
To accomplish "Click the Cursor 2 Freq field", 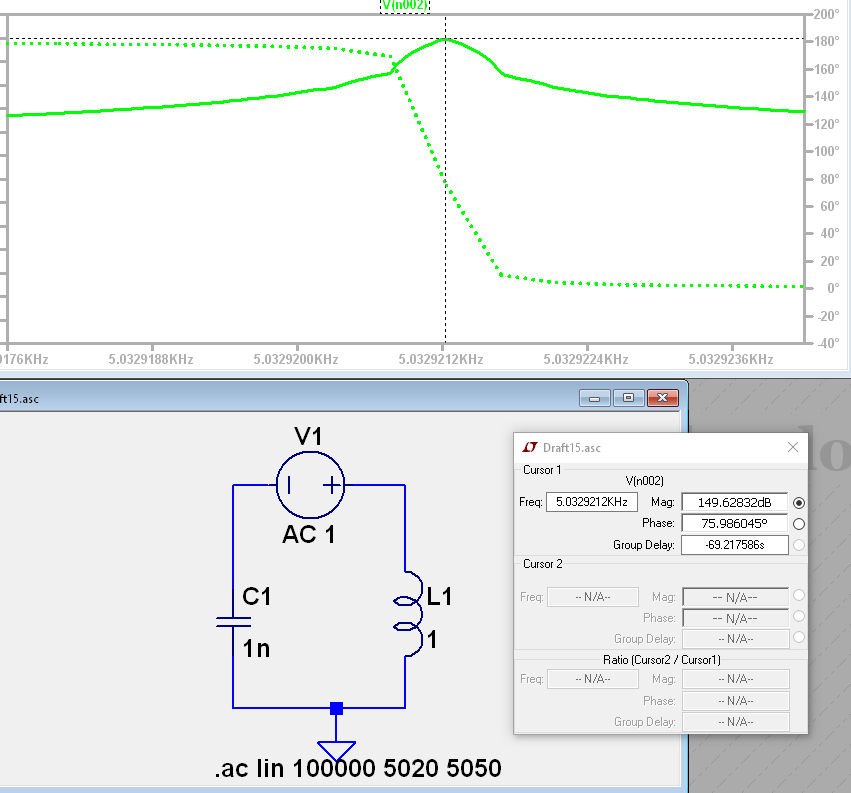I will 593,597.
